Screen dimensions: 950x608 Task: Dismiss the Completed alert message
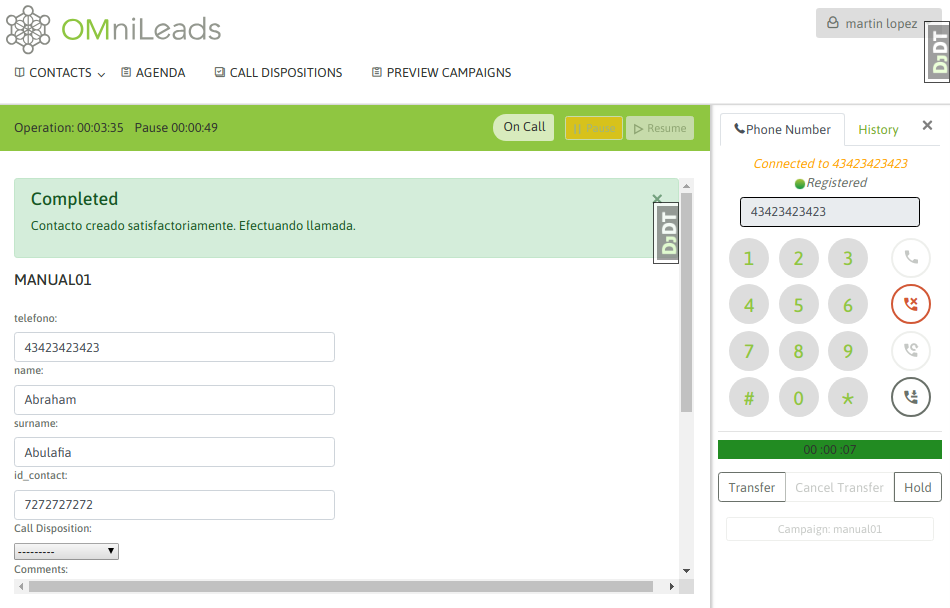click(x=657, y=199)
